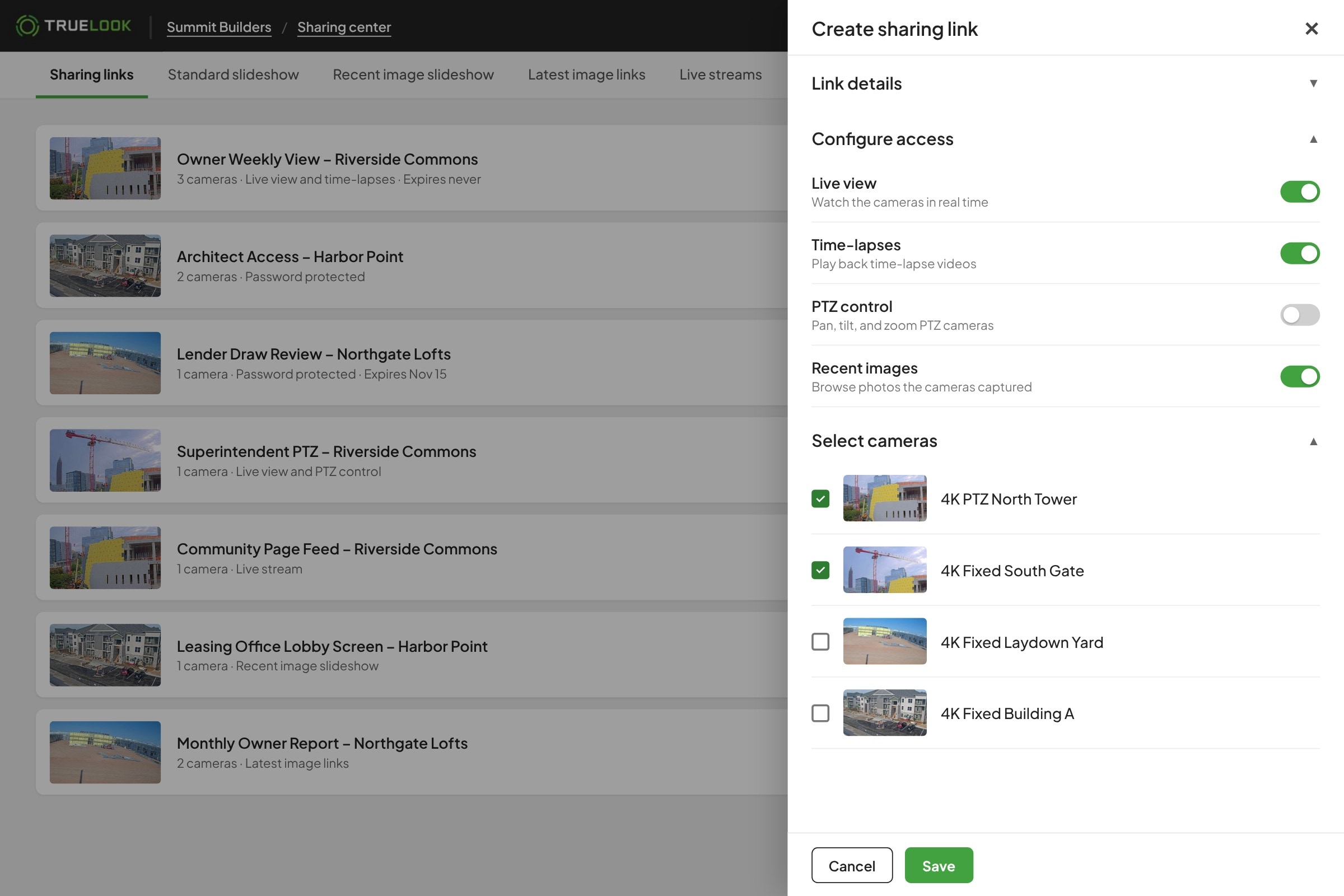Check the 4K Fixed Building A camera

[820, 713]
